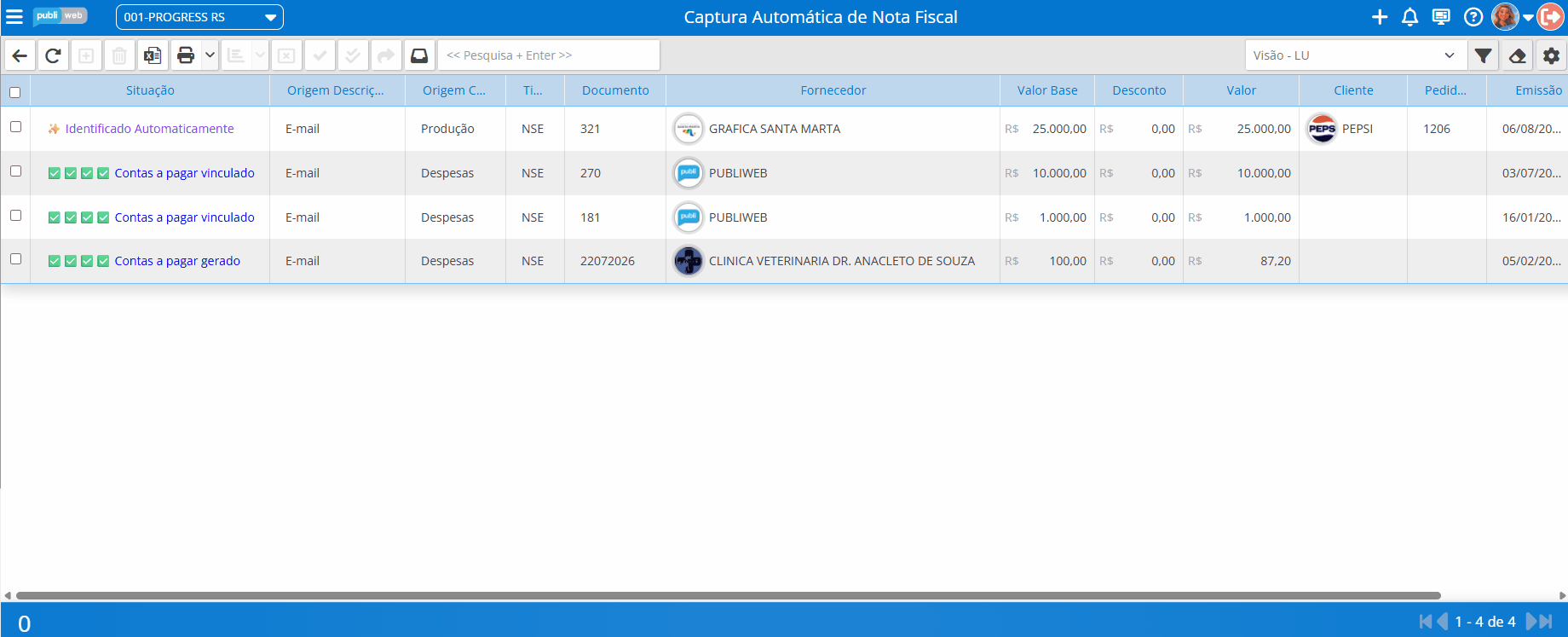Toggle the select-all header checkbox
The image size is (1568, 637).
click(x=14, y=92)
